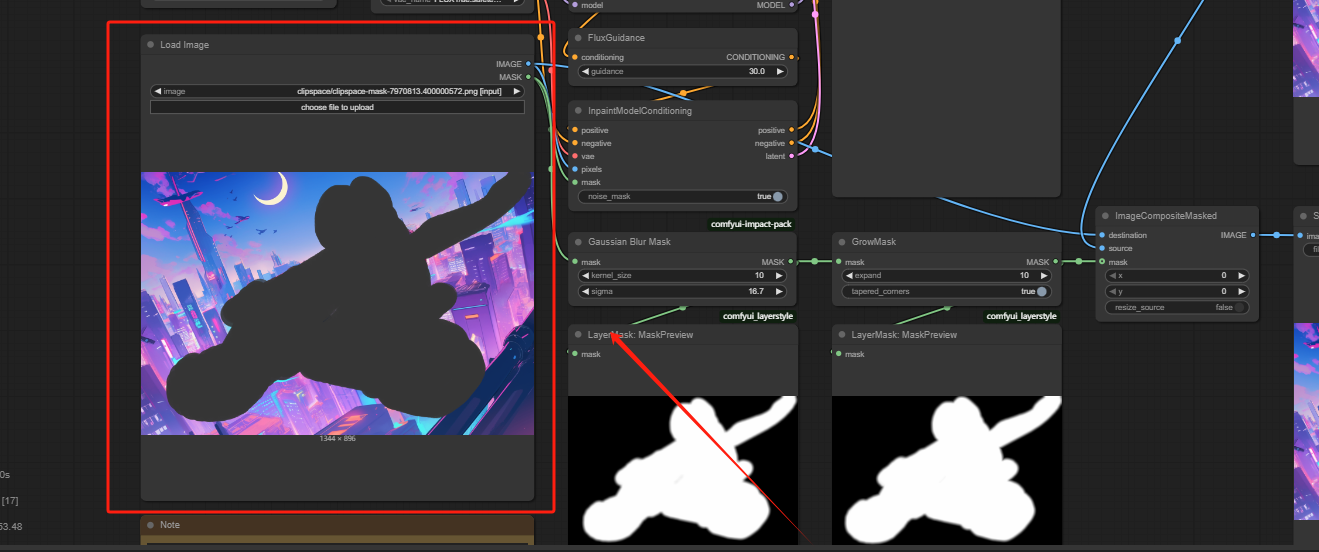Collapse the InpaintModelConditioning node via its title dot

click(578, 111)
